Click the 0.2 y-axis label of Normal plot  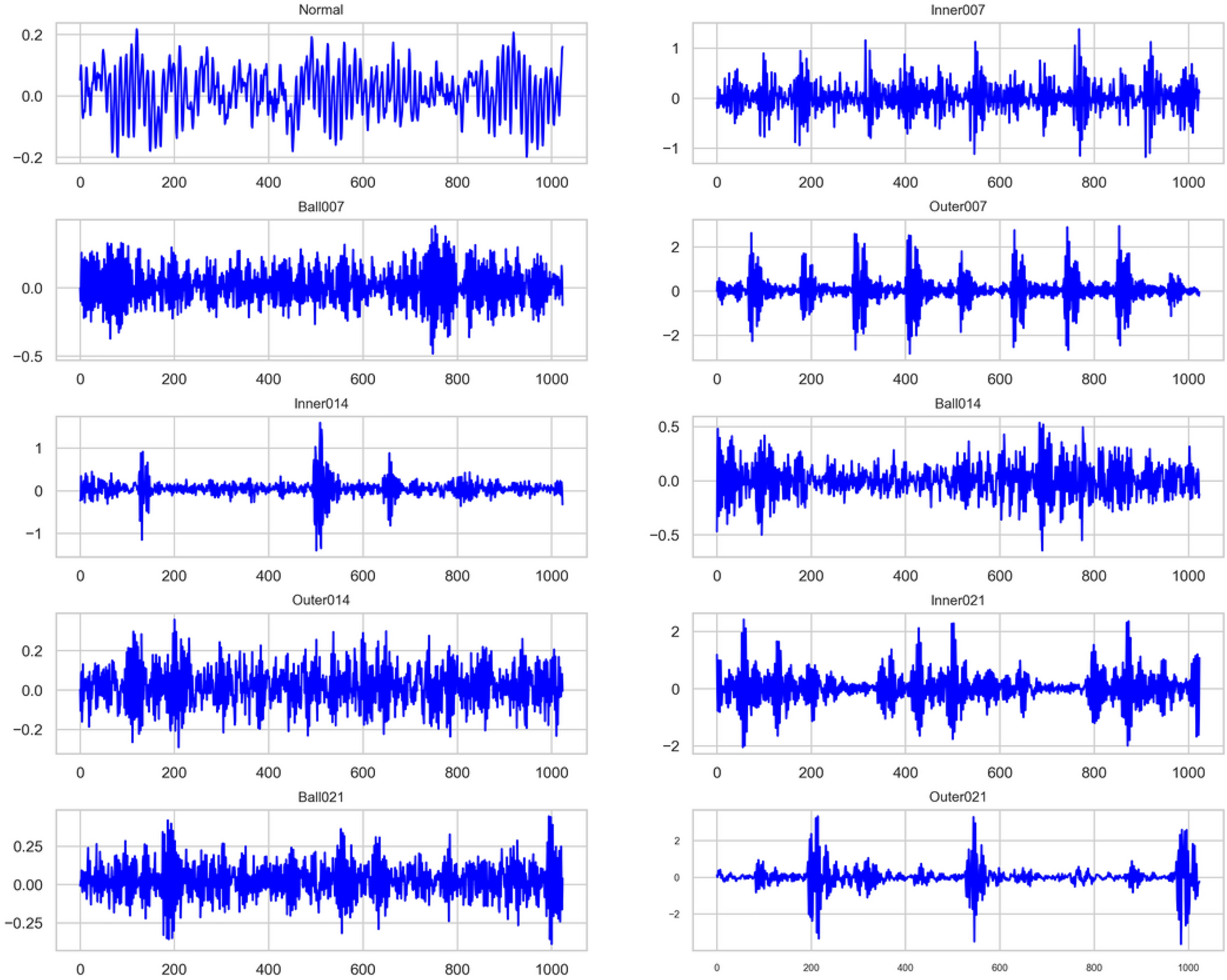point(32,35)
